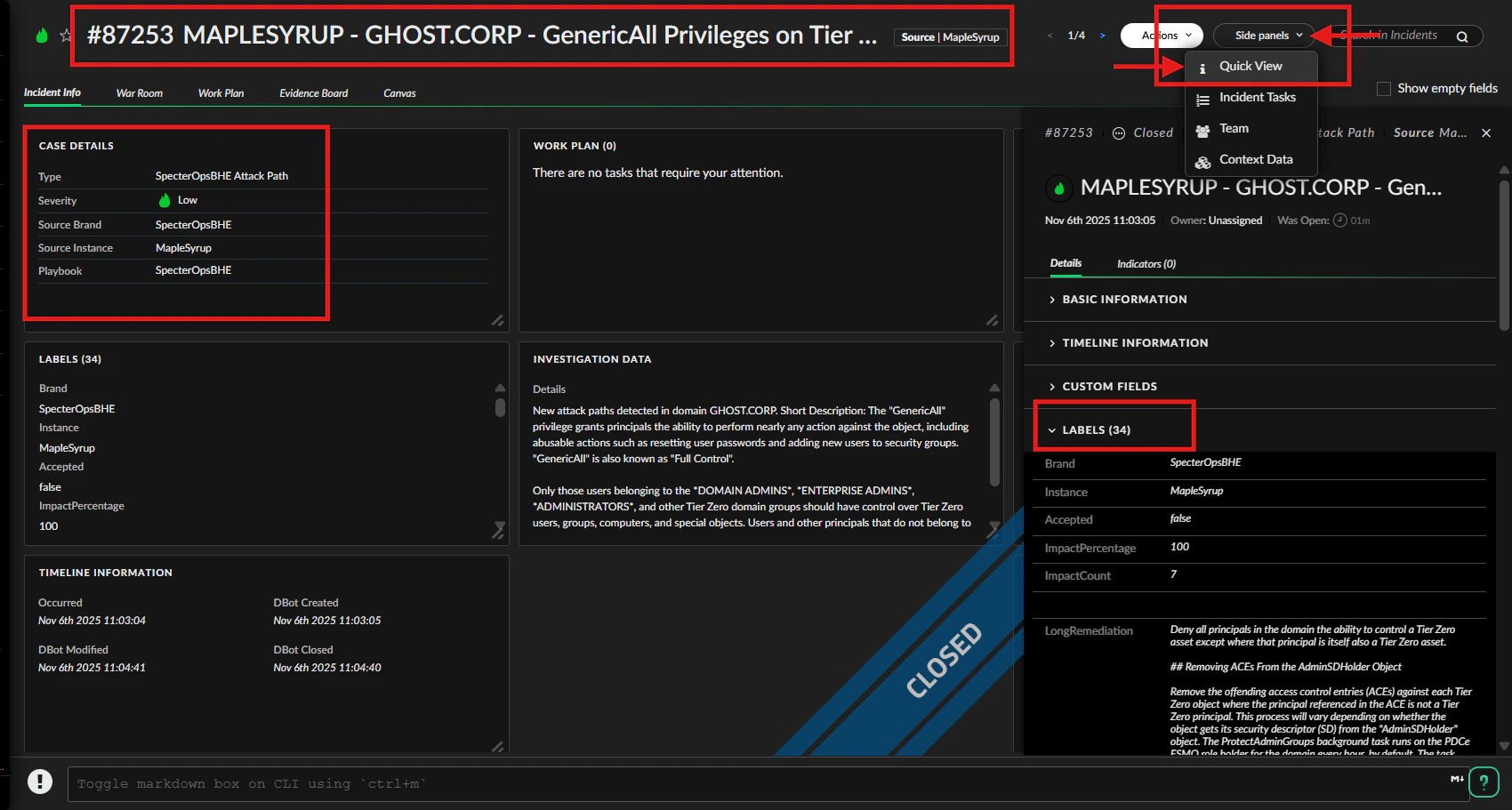Open the Side panels dropdown
The height and width of the screenshot is (810, 1512).
pyautogui.click(x=1264, y=36)
